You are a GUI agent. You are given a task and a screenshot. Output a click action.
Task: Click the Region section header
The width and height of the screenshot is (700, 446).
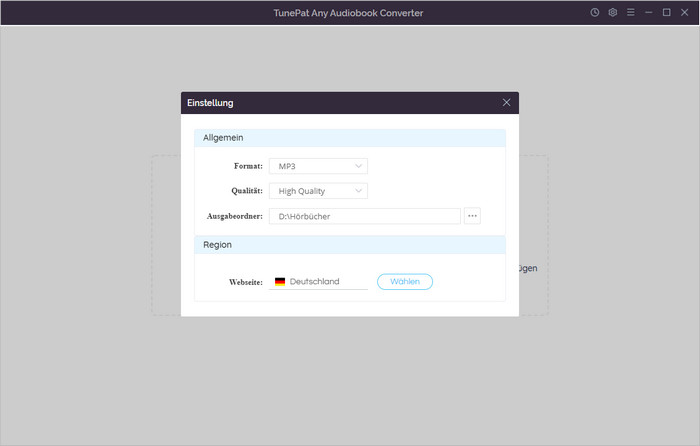pyautogui.click(x=350, y=245)
